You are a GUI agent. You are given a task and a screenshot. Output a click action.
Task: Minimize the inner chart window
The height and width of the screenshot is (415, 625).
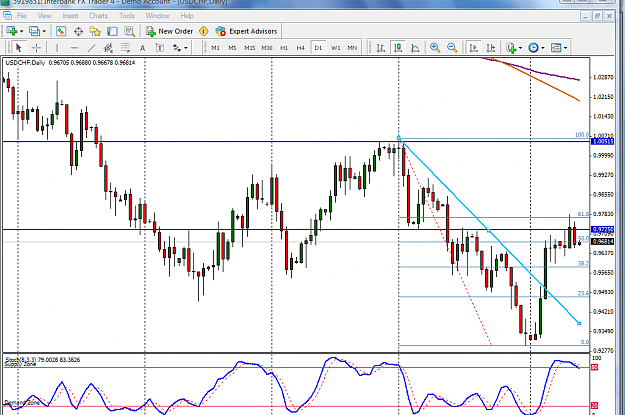[585, 16]
